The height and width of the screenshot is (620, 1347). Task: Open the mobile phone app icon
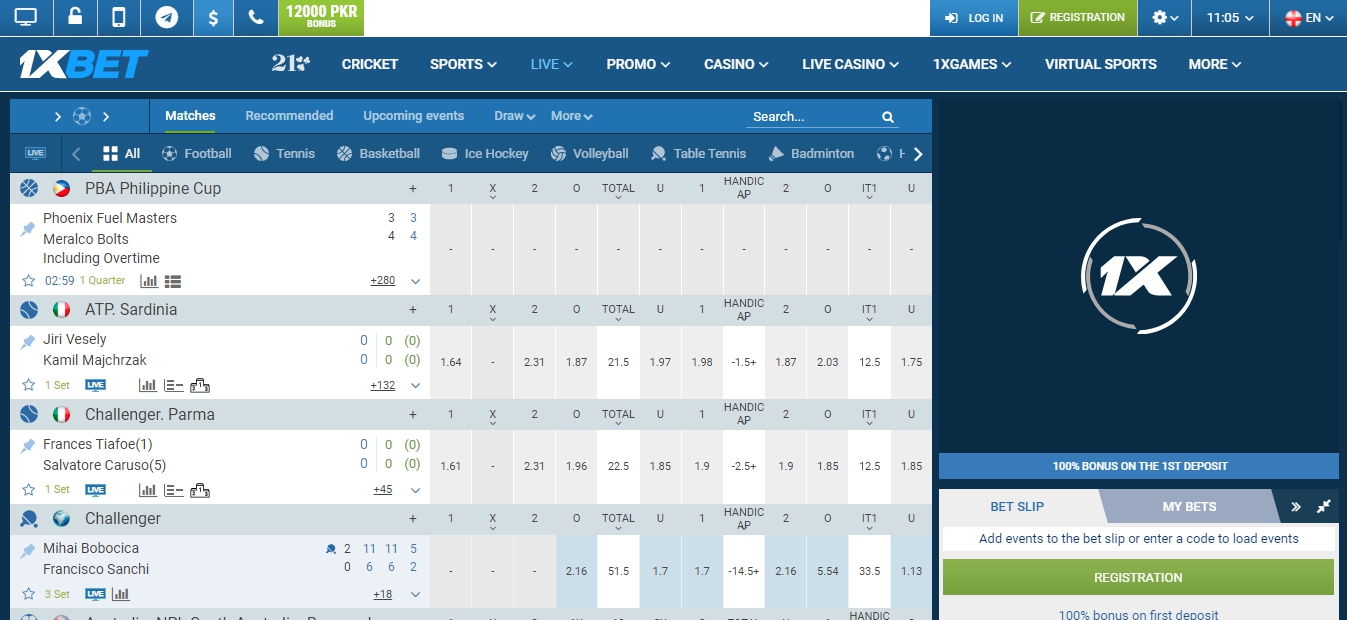[x=119, y=17]
